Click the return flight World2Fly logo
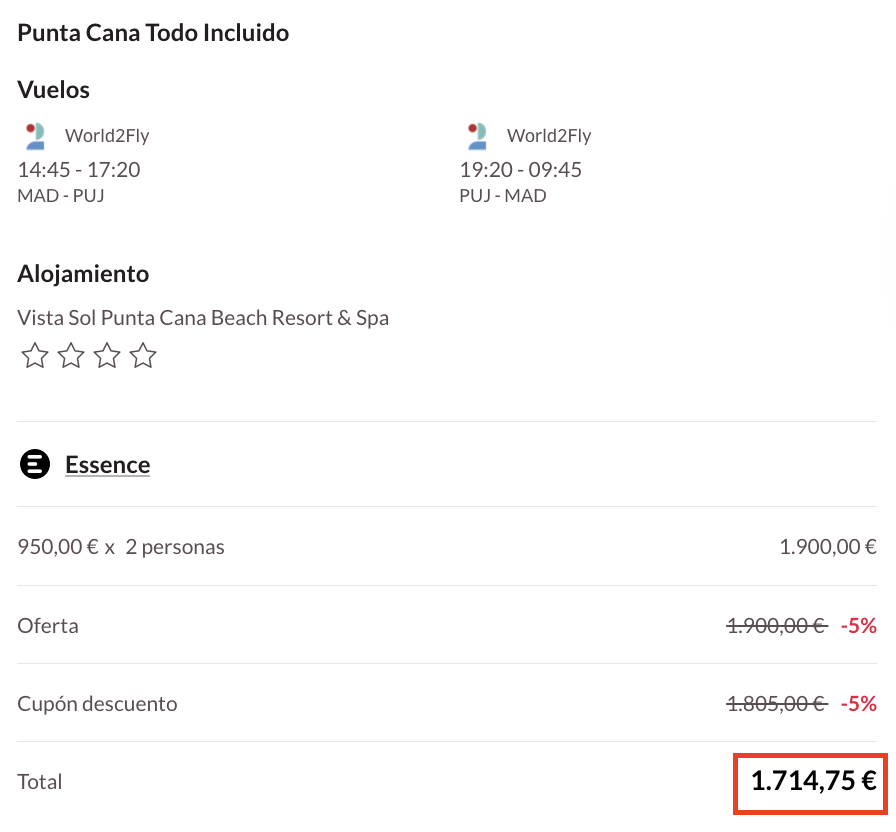896x832 pixels. 477,136
